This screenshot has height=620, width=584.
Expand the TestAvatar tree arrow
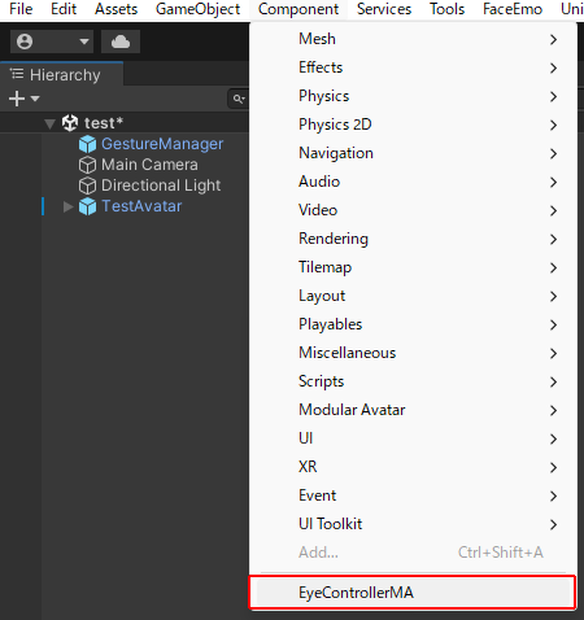point(68,207)
